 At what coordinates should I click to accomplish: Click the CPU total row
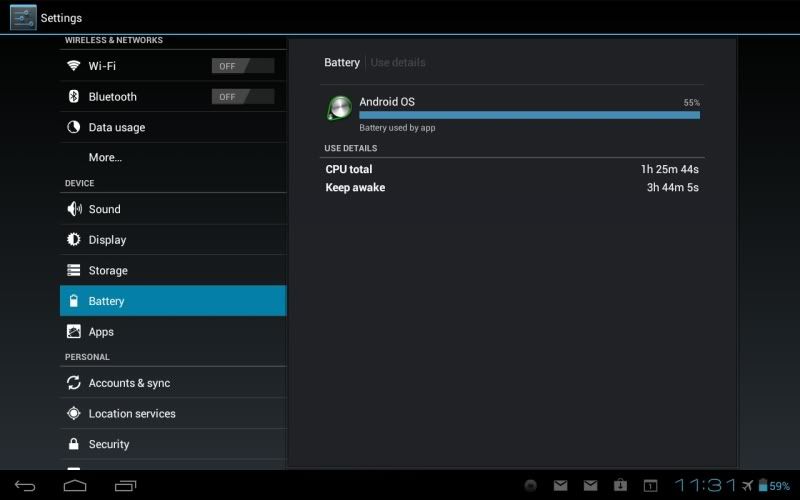click(512, 169)
